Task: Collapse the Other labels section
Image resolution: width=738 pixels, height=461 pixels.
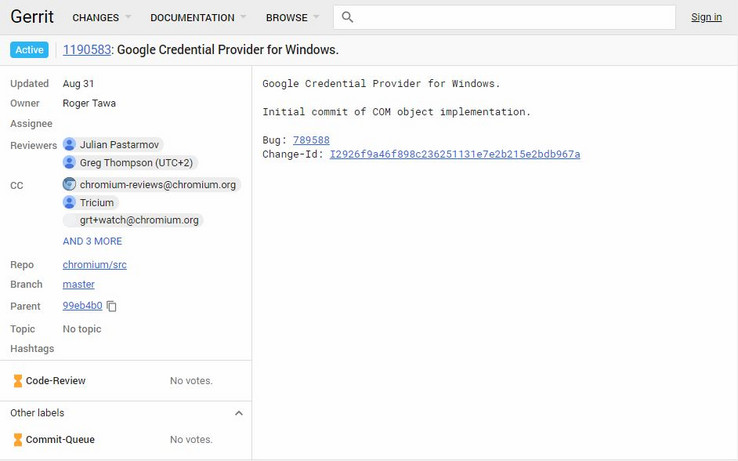Action: (238, 413)
